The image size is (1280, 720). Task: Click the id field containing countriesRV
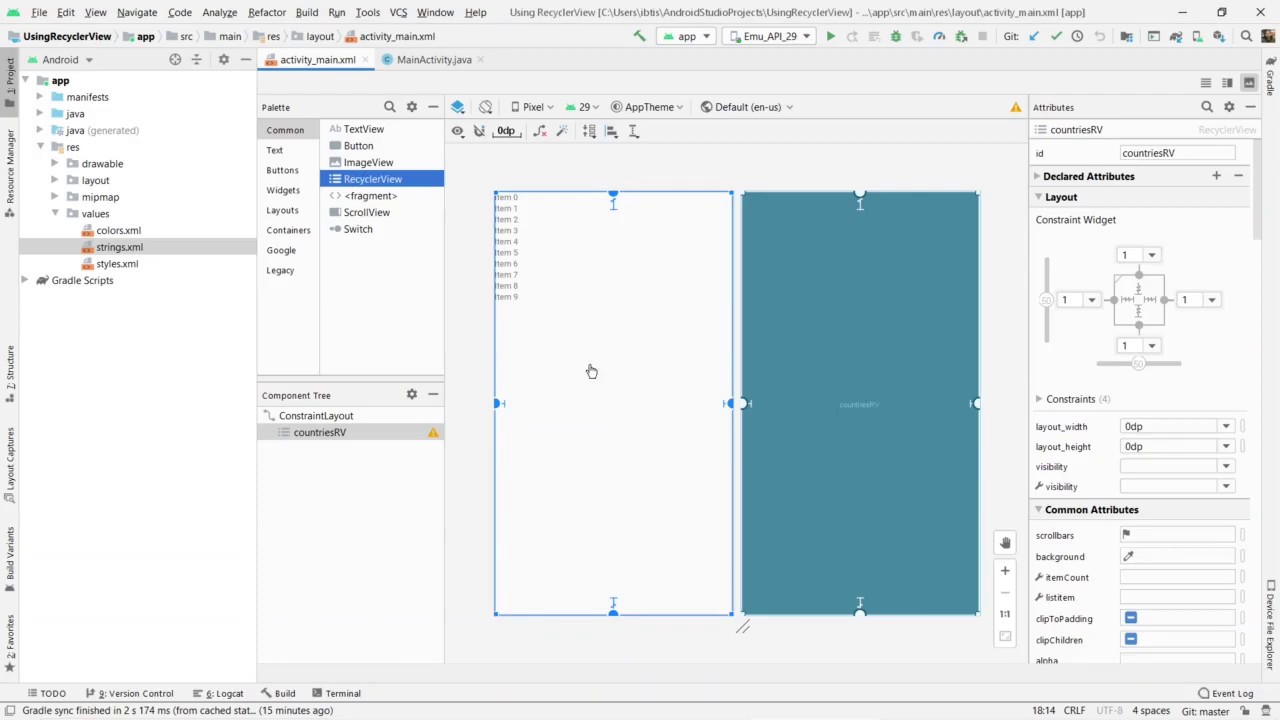click(1178, 153)
